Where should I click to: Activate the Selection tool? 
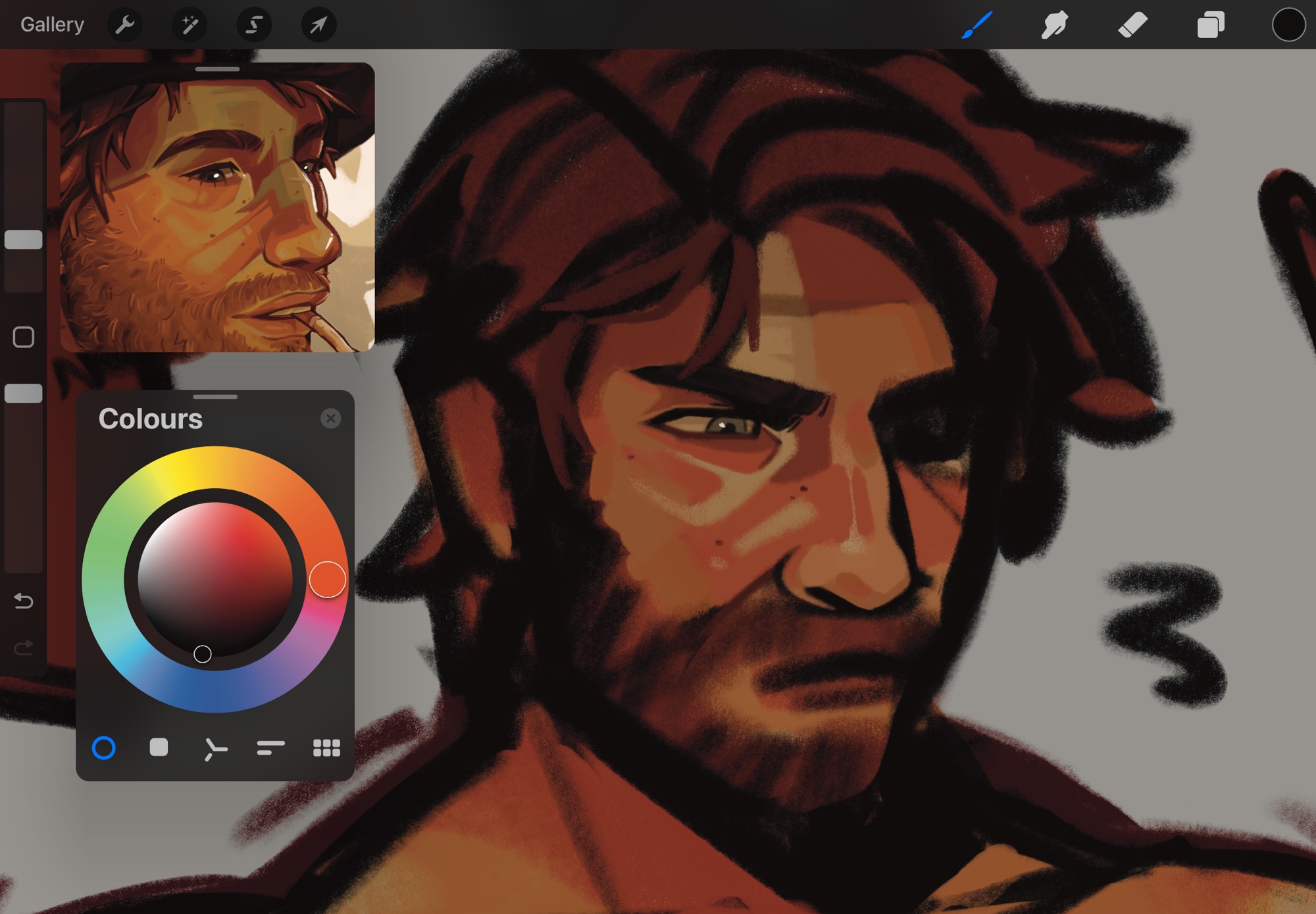coord(254,25)
